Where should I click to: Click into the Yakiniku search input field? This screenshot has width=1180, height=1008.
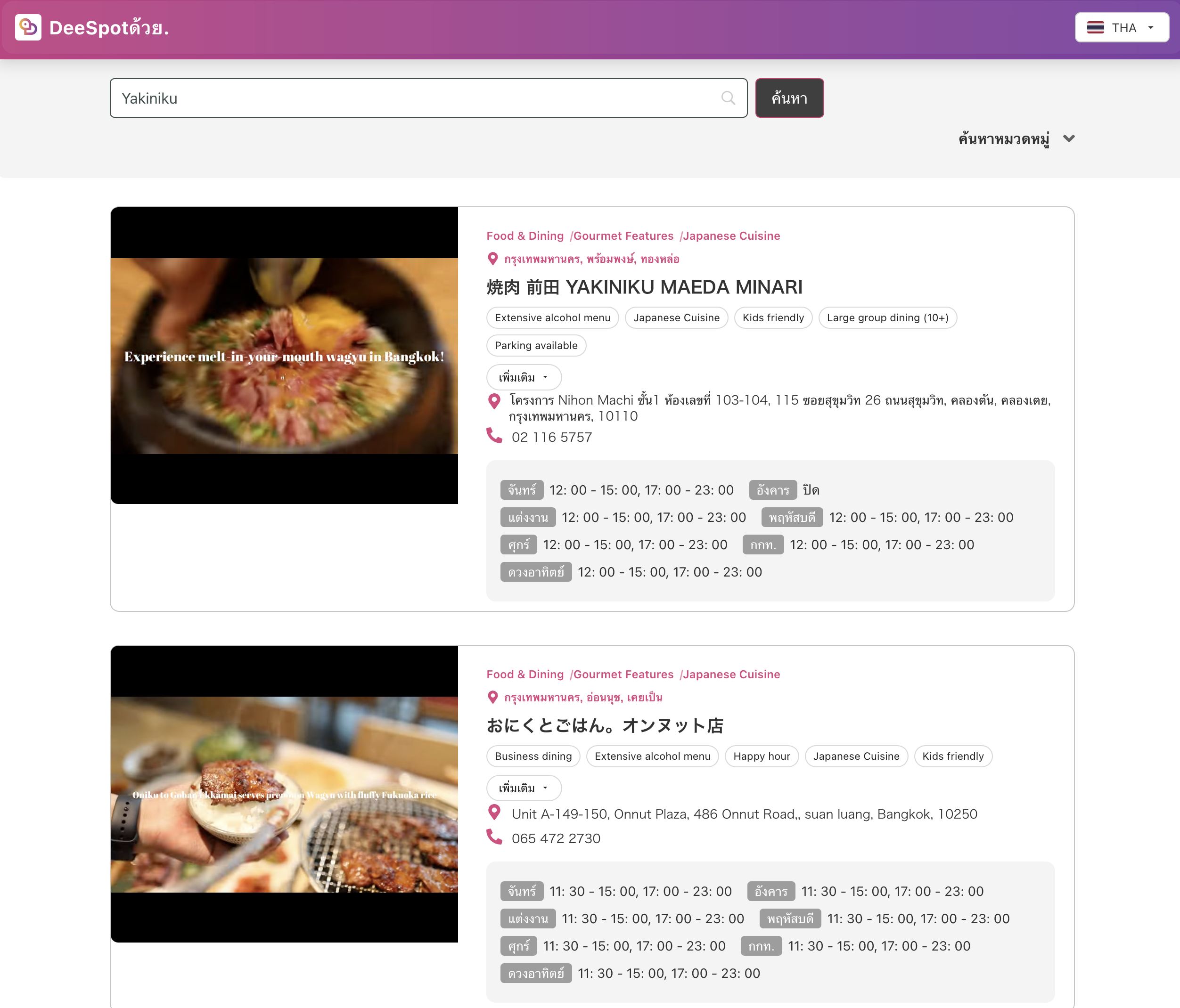point(416,98)
